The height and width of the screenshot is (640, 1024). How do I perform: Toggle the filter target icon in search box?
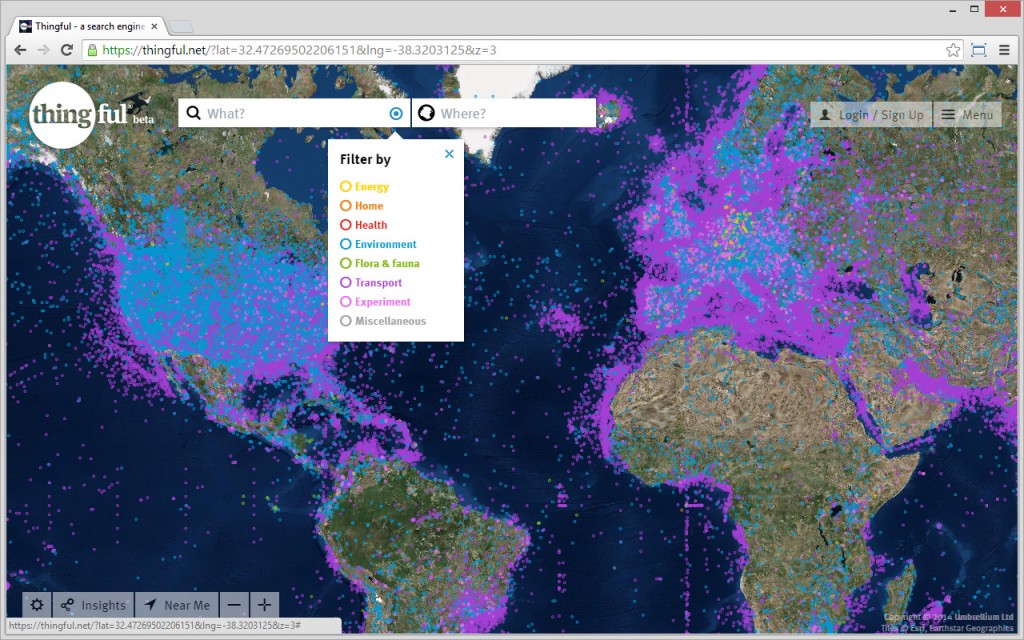pyautogui.click(x=396, y=114)
